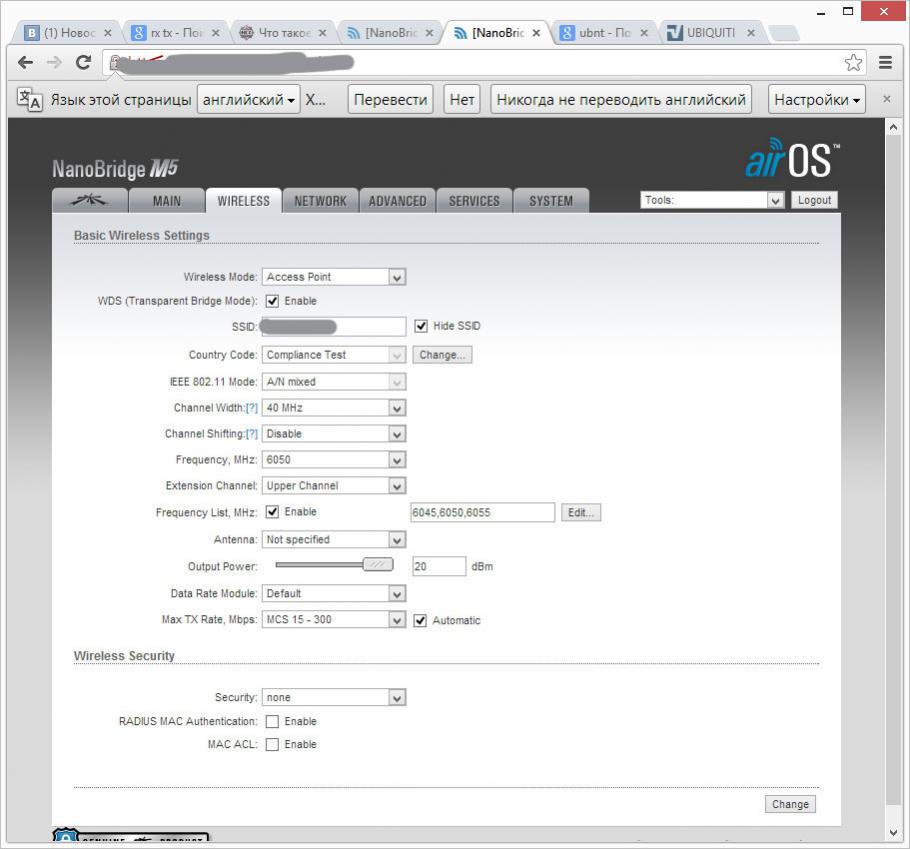Click the Logout button
The width and height of the screenshot is (910, 849).
(x=814, y=200)
